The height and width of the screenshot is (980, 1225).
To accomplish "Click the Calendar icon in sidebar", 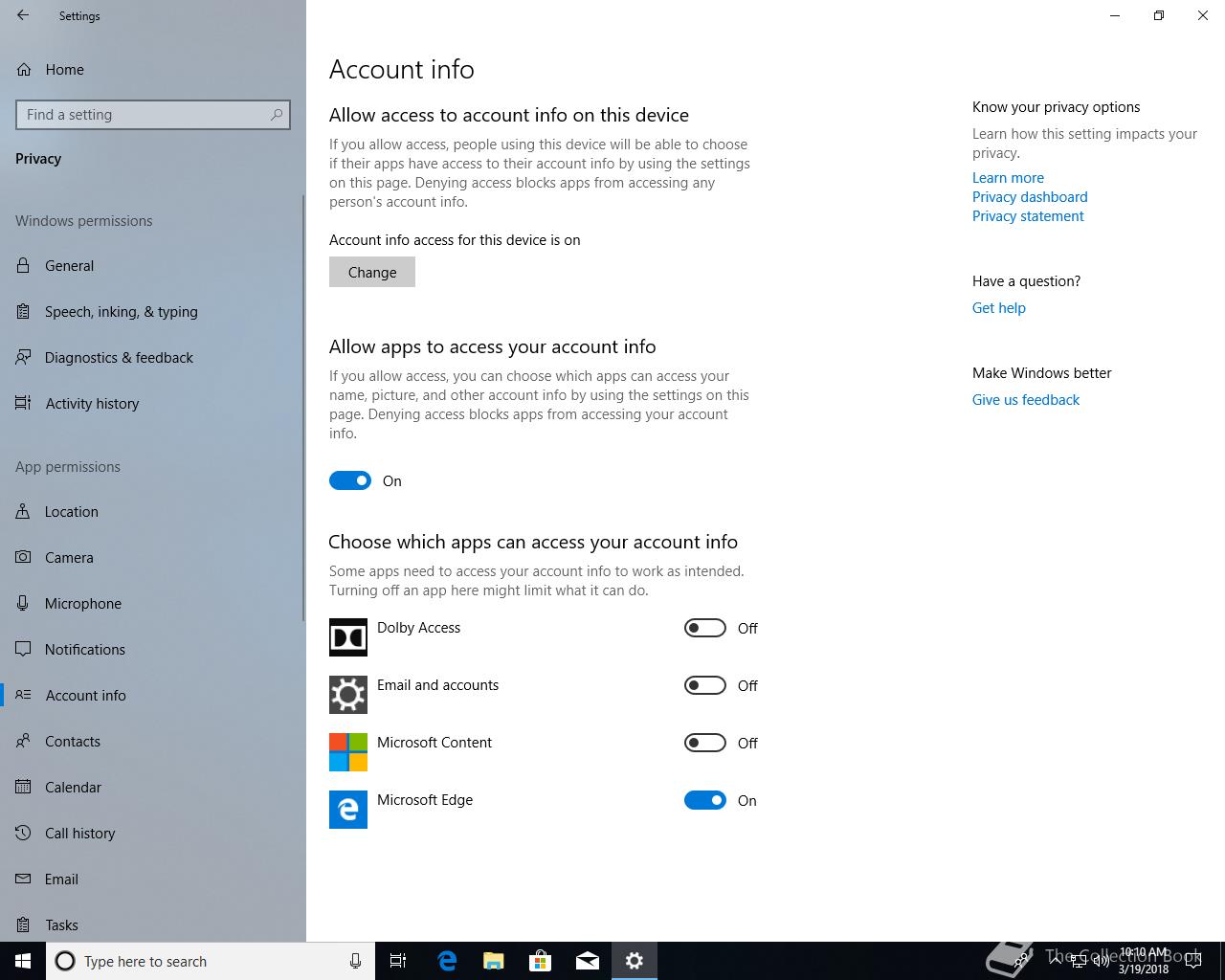I will coord(23,787).
